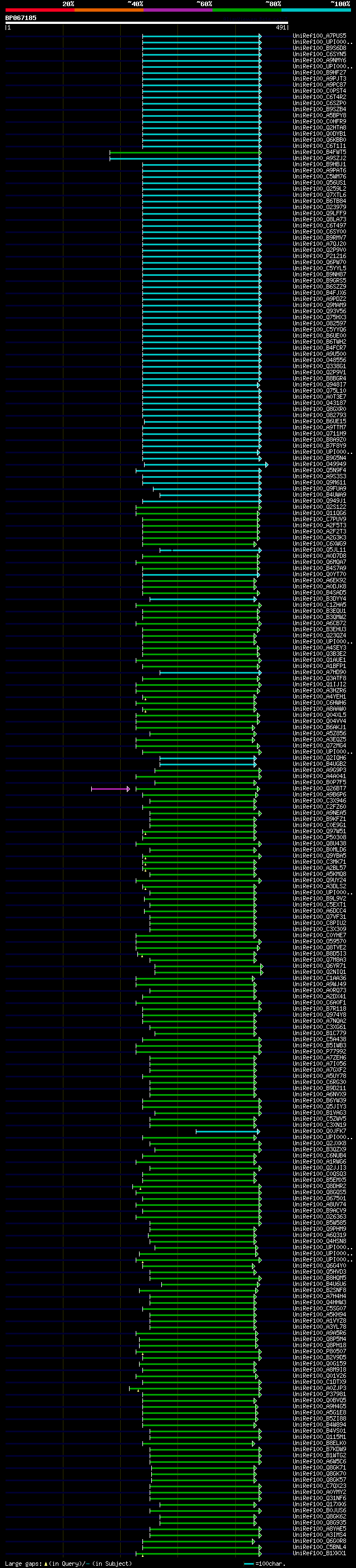Select hit UniRef100_Q1IJI2
Image resolution: width=356 pixels, height=1568 pixels.
click(x=319, y=685)
